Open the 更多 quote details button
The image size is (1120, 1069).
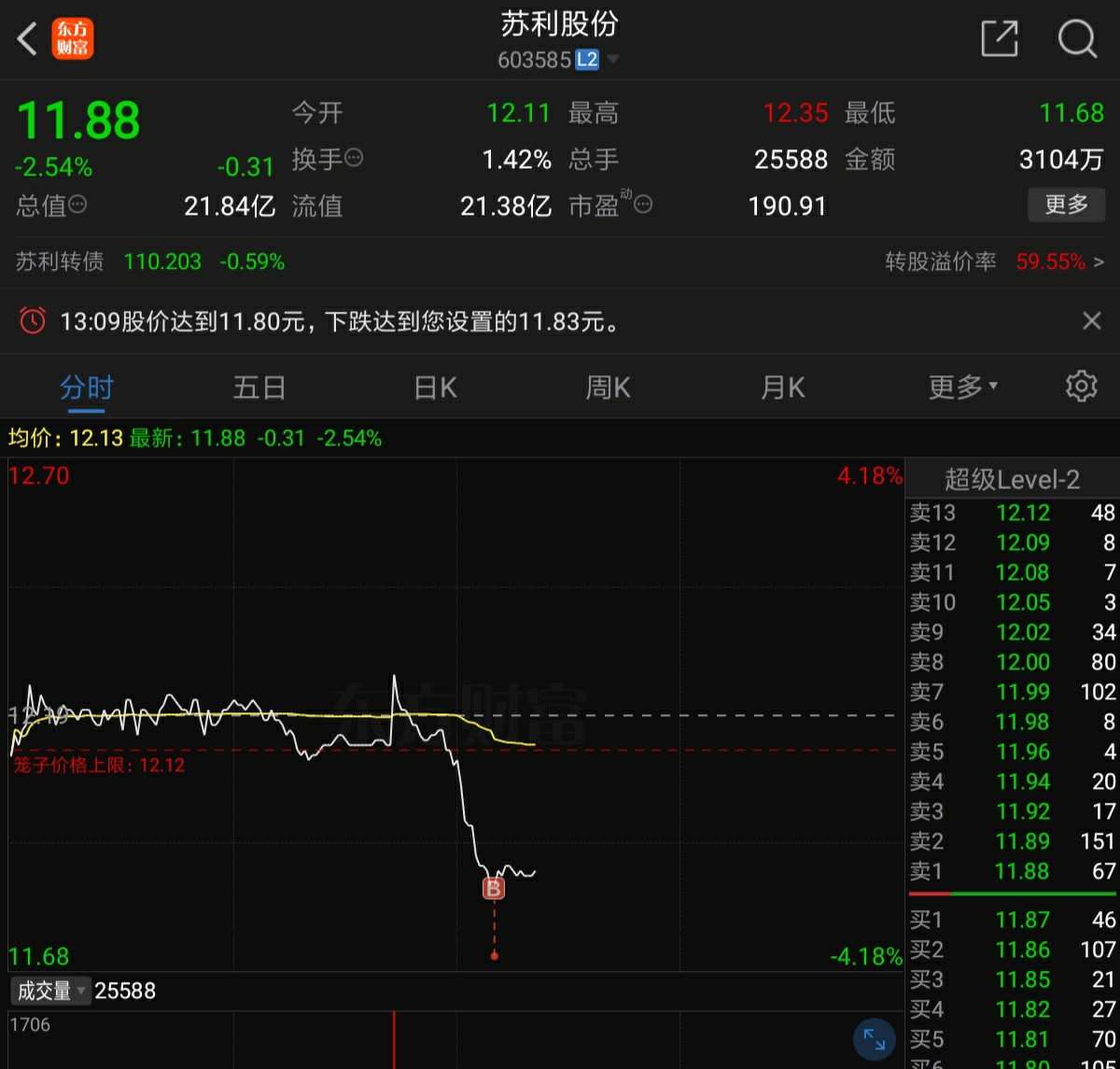pyautogui.click(x=1067, y=204)
